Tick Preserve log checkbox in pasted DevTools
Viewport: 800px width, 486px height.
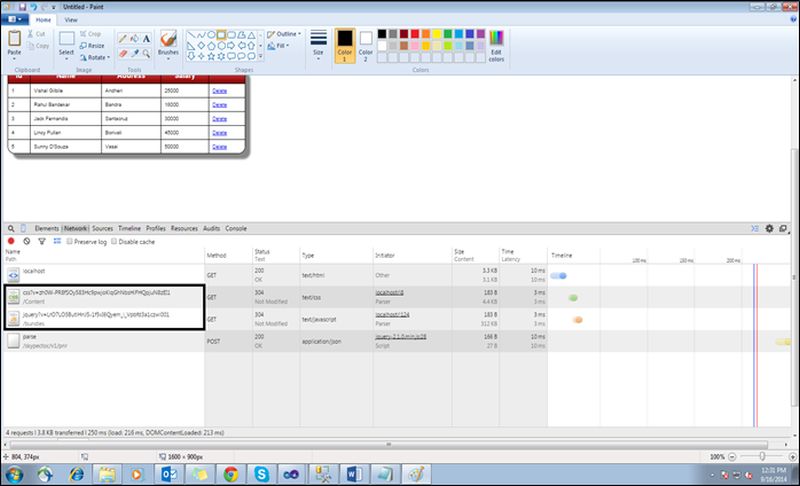[70, 241]
